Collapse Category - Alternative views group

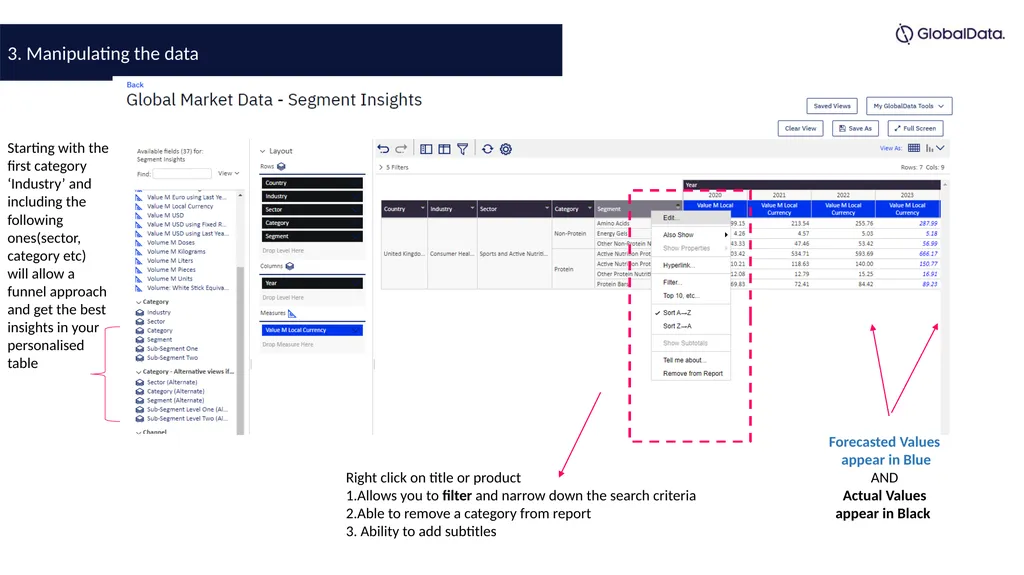[x=138, y=372]
